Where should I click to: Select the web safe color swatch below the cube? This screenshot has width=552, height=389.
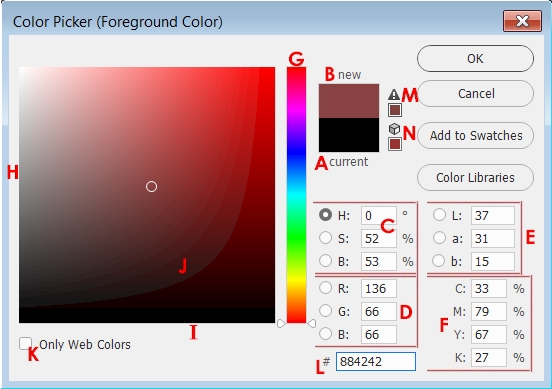tap(395, 144)
